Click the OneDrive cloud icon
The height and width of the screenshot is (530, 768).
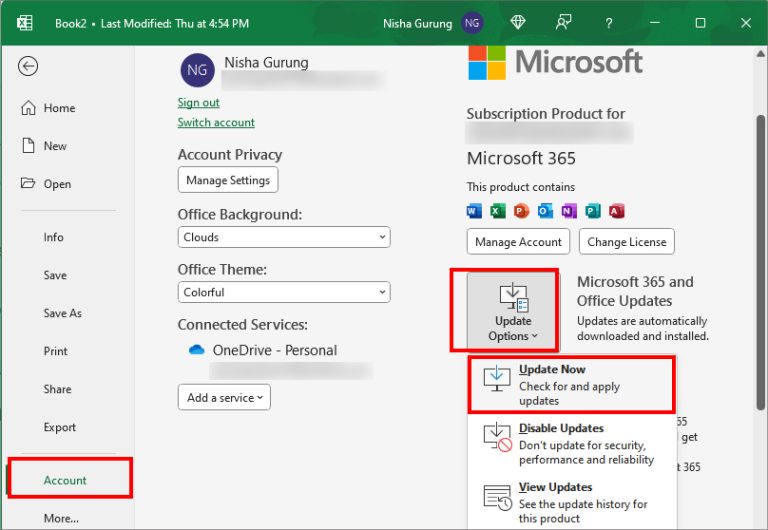(196, 350)
